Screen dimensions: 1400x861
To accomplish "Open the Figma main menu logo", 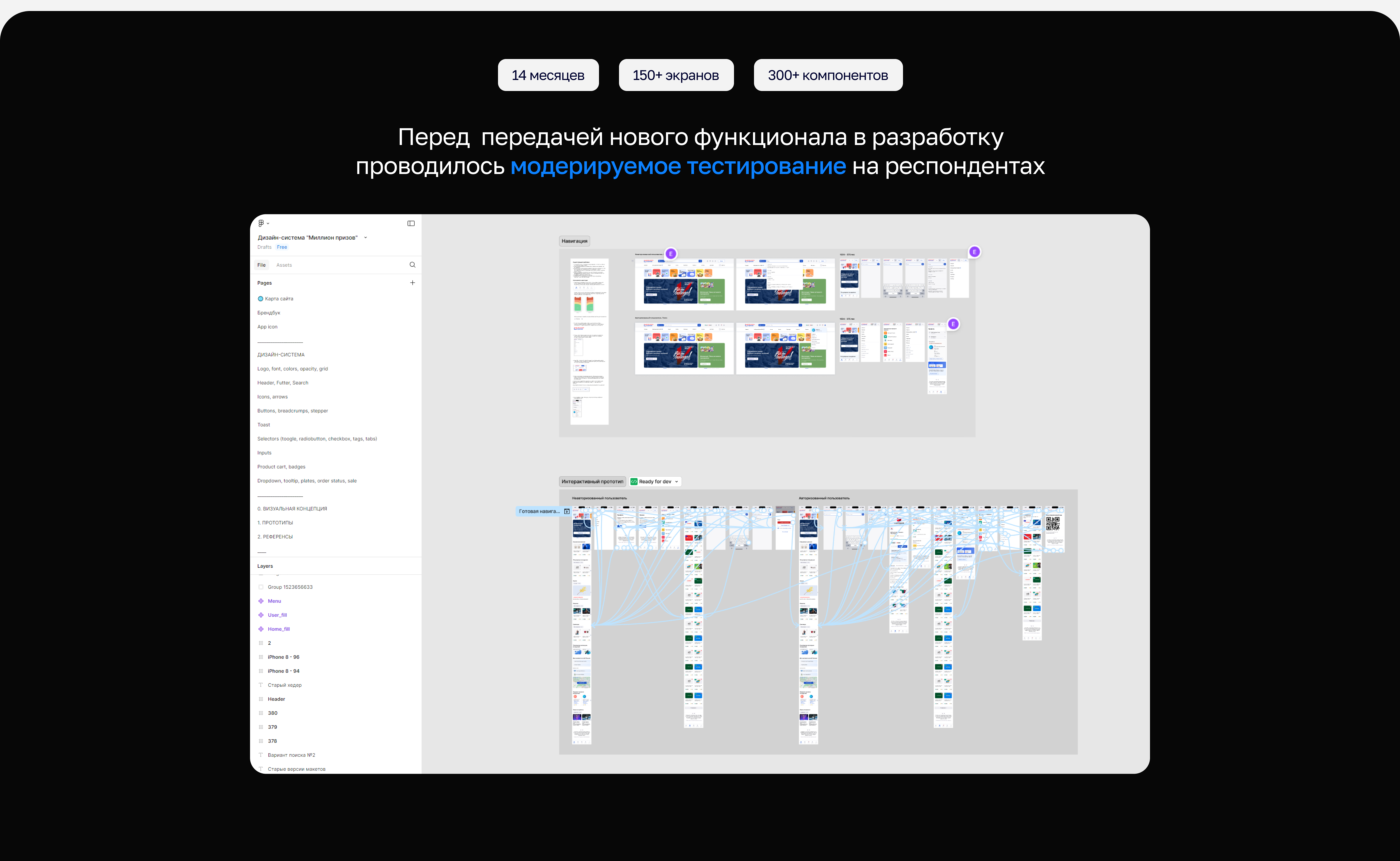I will pyautogui.click(x=261, y=223).
